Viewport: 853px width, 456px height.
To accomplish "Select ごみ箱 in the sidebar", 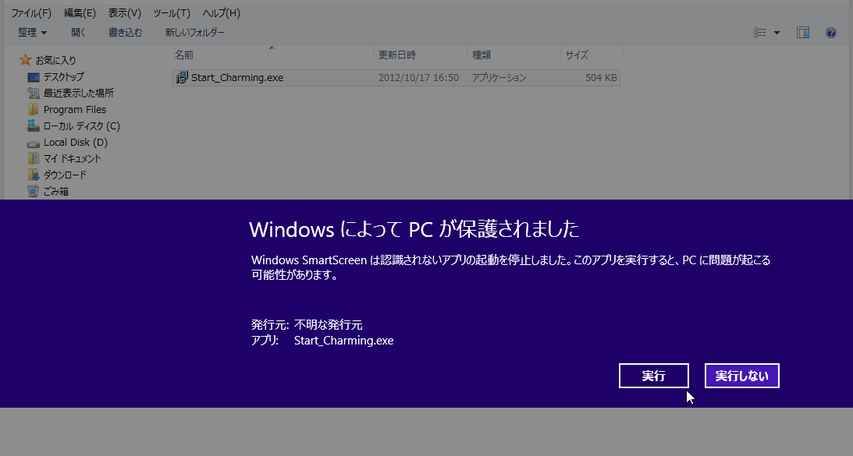I will click(x=55, y=191).
